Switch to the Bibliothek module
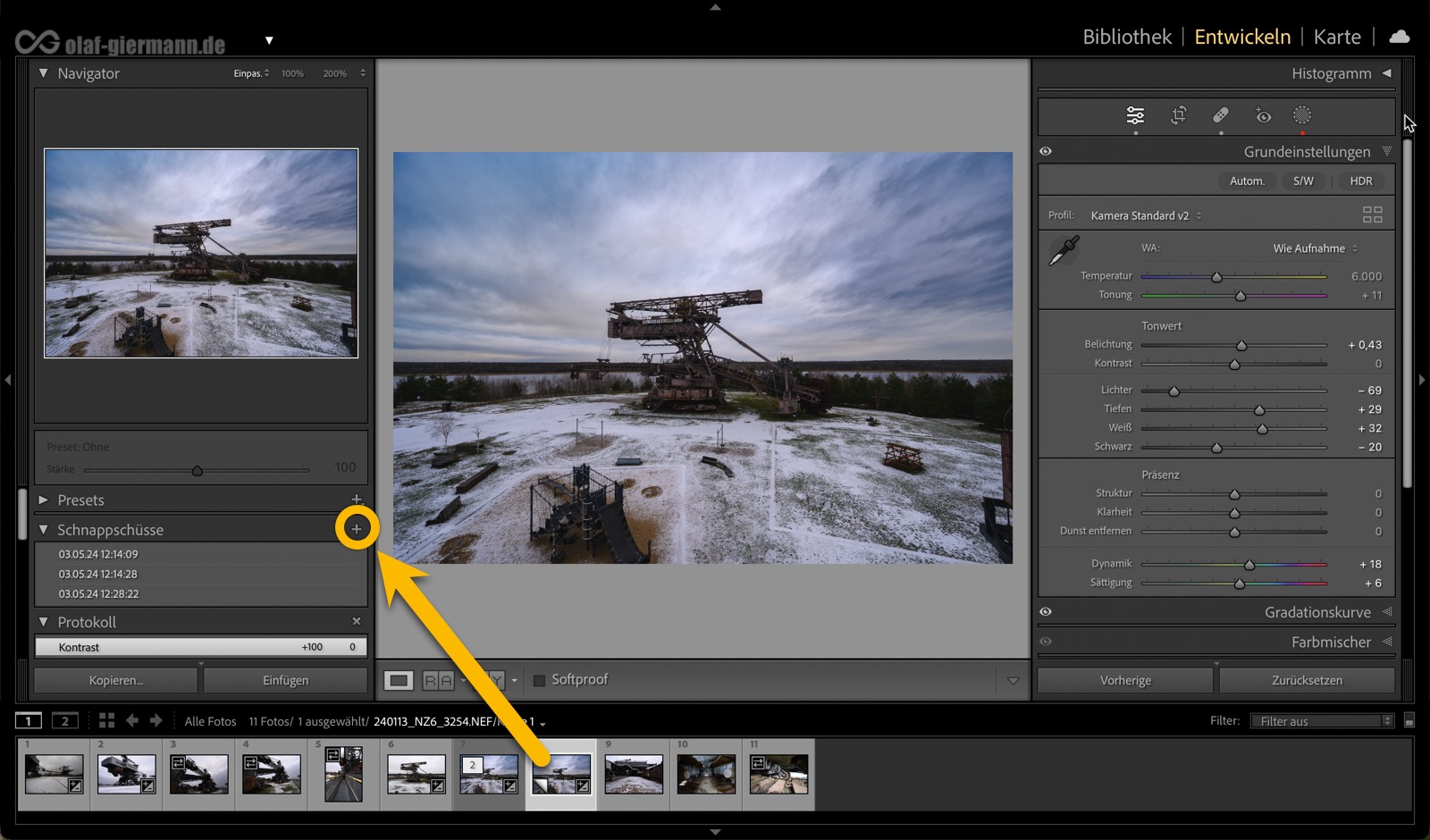The height and width of the screenshot is (840, 1430). (1126, 37)
